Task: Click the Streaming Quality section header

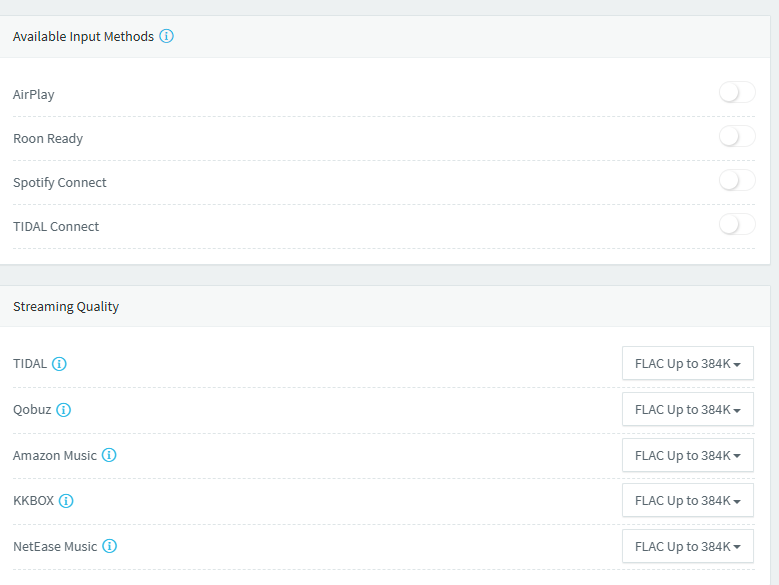Action: tap(66, 307)
